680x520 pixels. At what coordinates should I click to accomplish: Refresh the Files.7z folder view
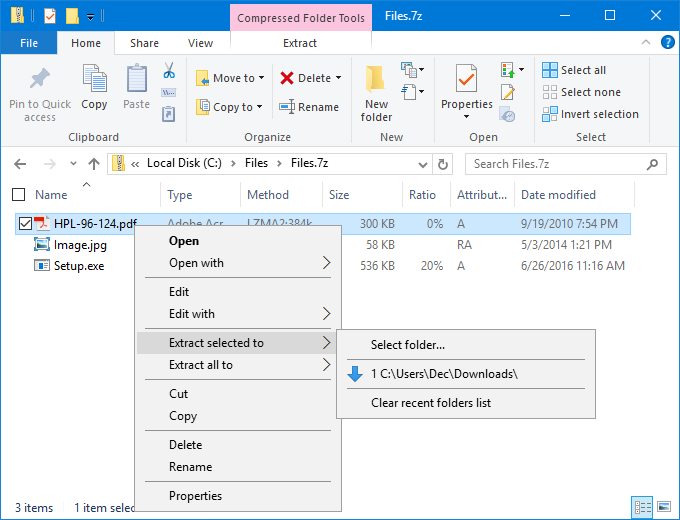tap(443, 164)
